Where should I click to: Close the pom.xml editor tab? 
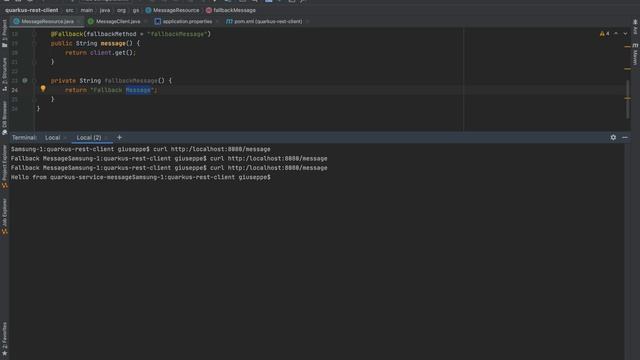pos(307,21)
